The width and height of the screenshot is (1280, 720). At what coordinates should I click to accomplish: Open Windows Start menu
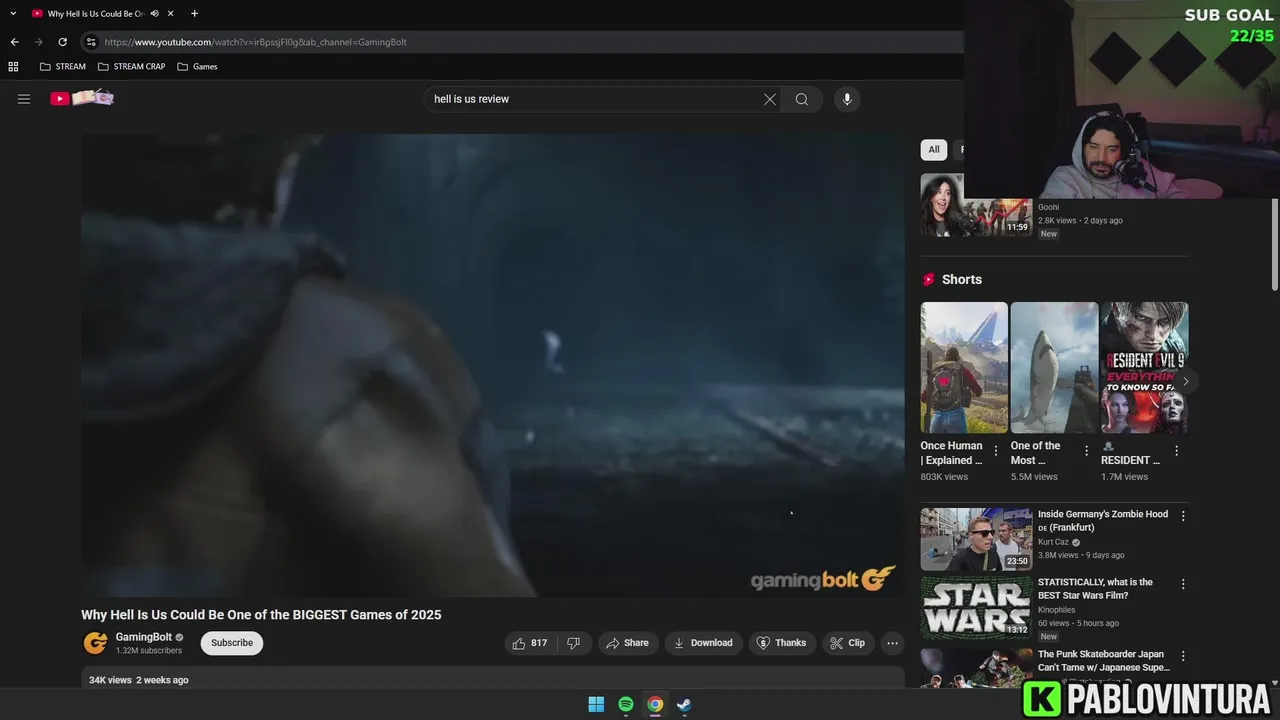[x=596, y=704]
